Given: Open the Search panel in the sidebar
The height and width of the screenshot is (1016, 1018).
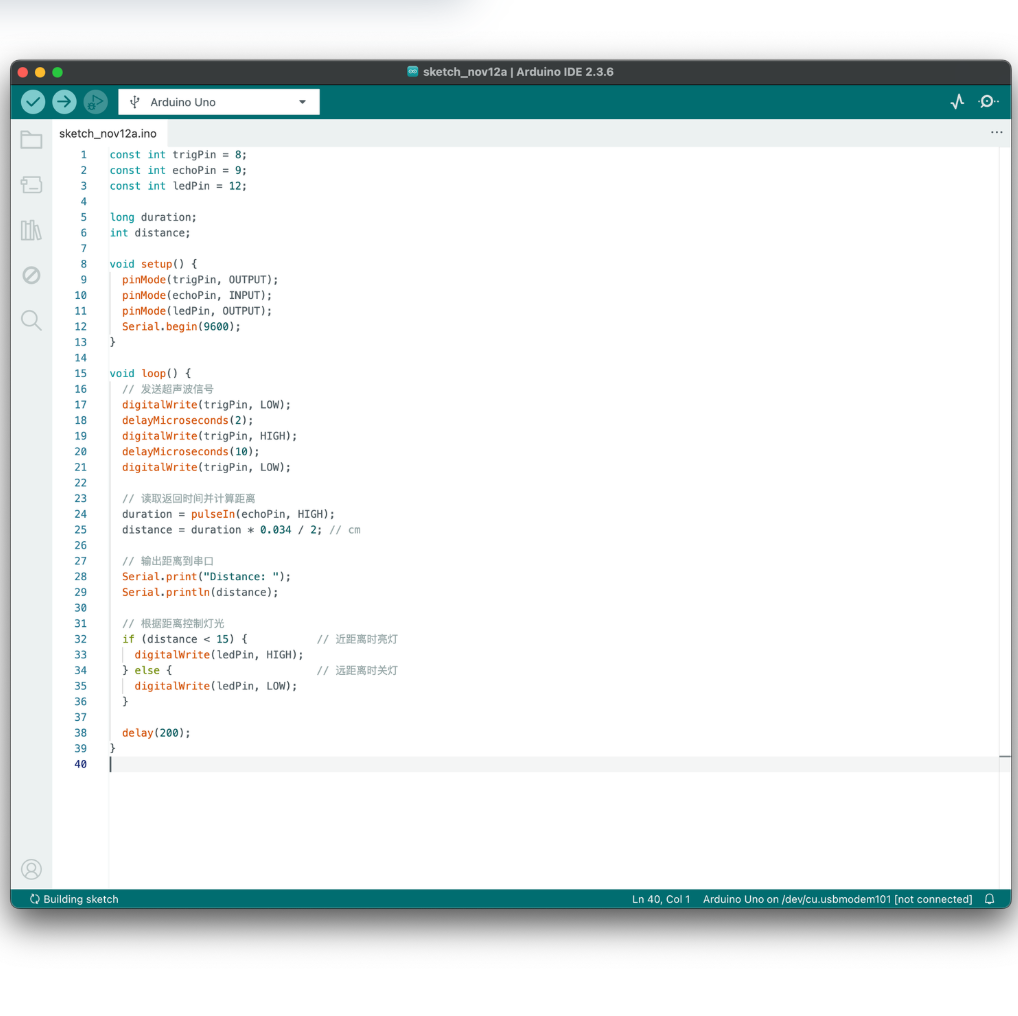Looking at the screenshot, I should [31, 320].
